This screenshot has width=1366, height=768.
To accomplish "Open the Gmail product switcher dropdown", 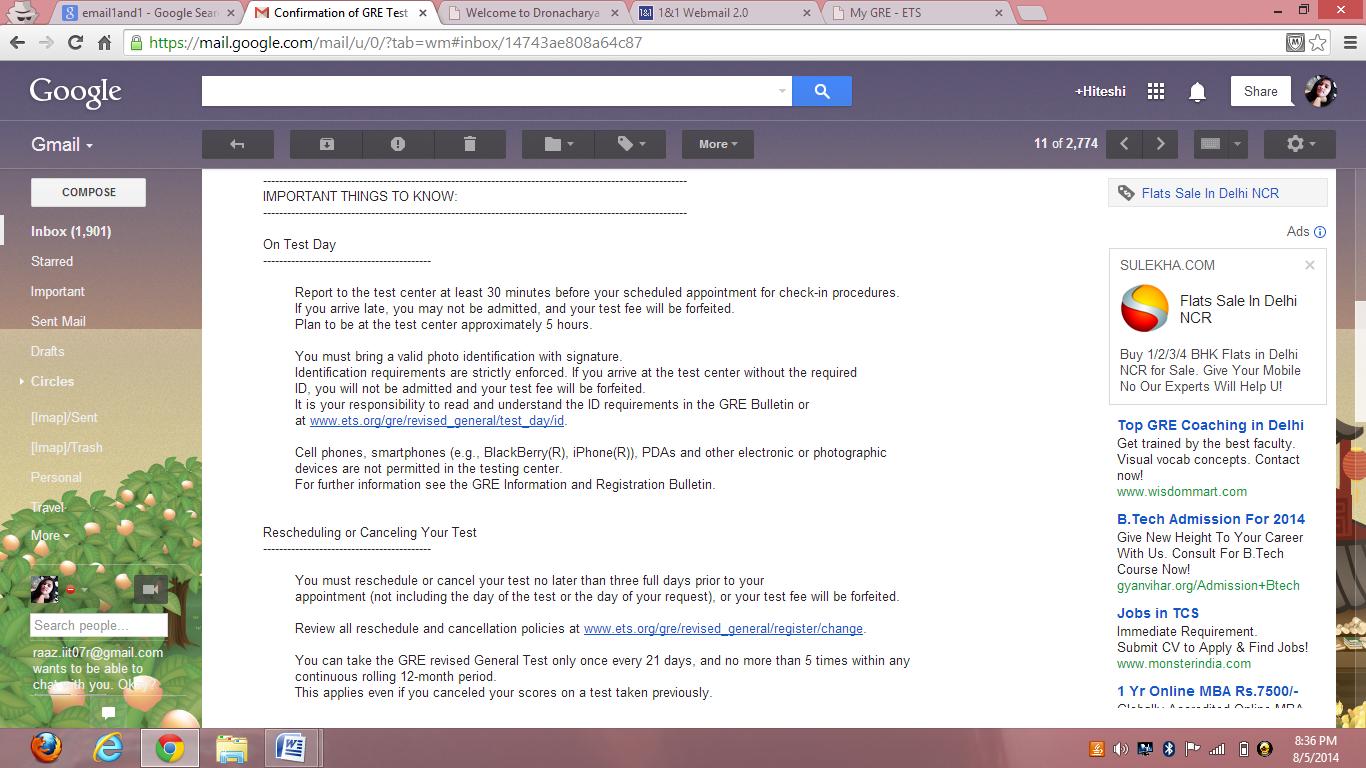I will [62, 144].
